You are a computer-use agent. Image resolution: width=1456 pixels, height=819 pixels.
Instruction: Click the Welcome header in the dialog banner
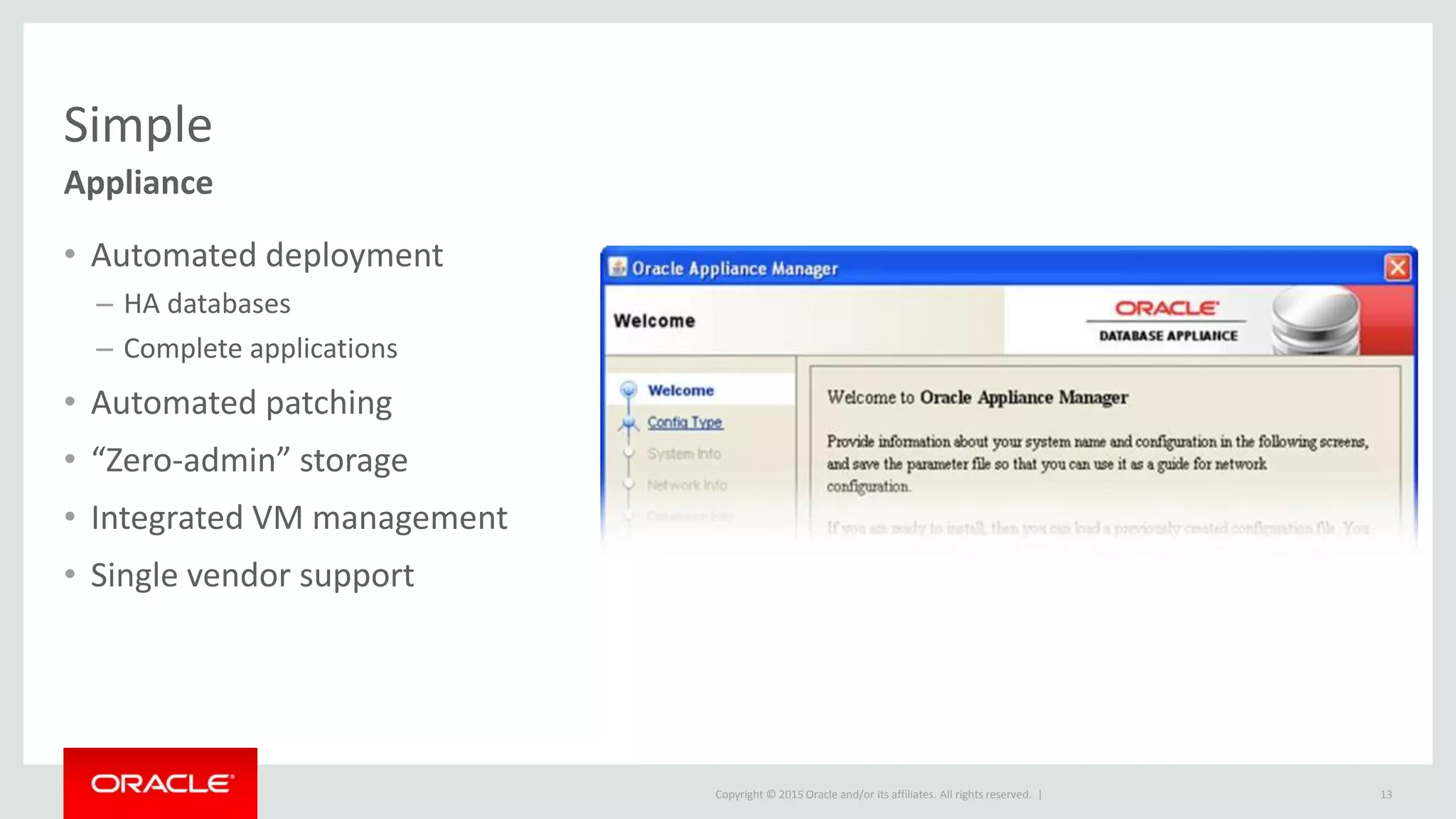click(x=654, y=321)
